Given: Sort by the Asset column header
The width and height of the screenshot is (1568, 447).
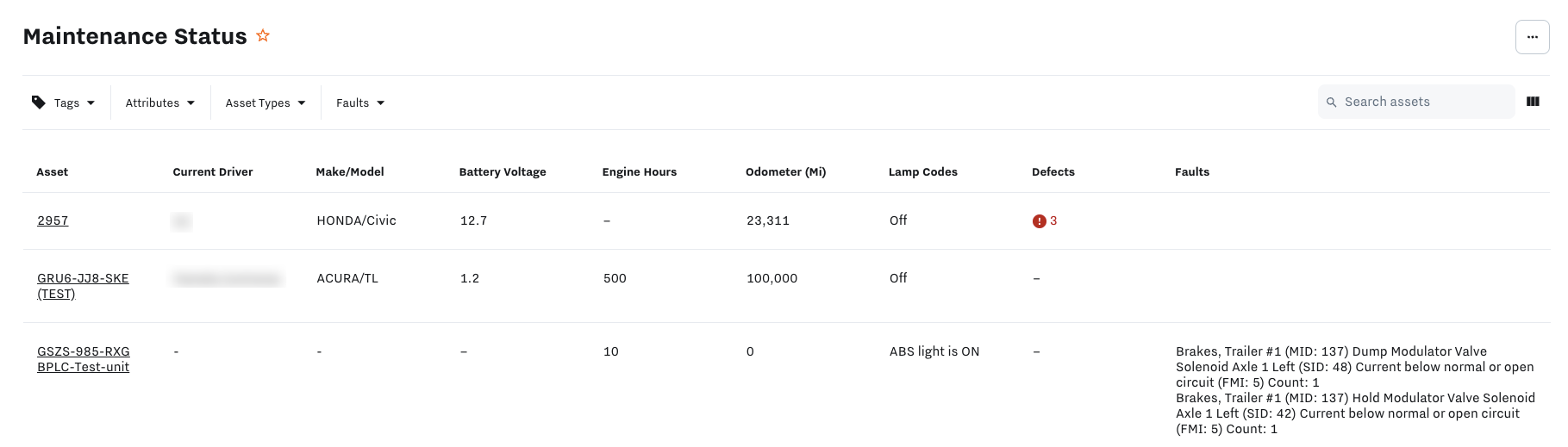Looking at the screenshot, I should pos(52,171).
